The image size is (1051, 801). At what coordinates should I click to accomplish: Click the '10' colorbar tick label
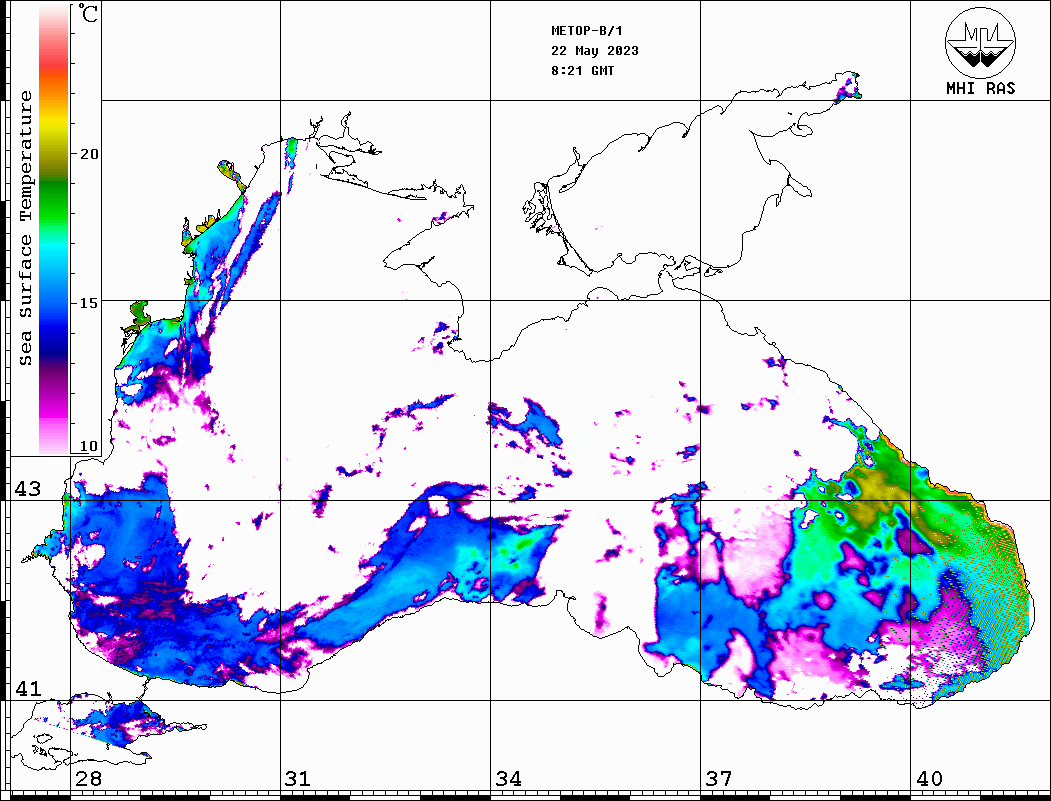pos(88,446)
